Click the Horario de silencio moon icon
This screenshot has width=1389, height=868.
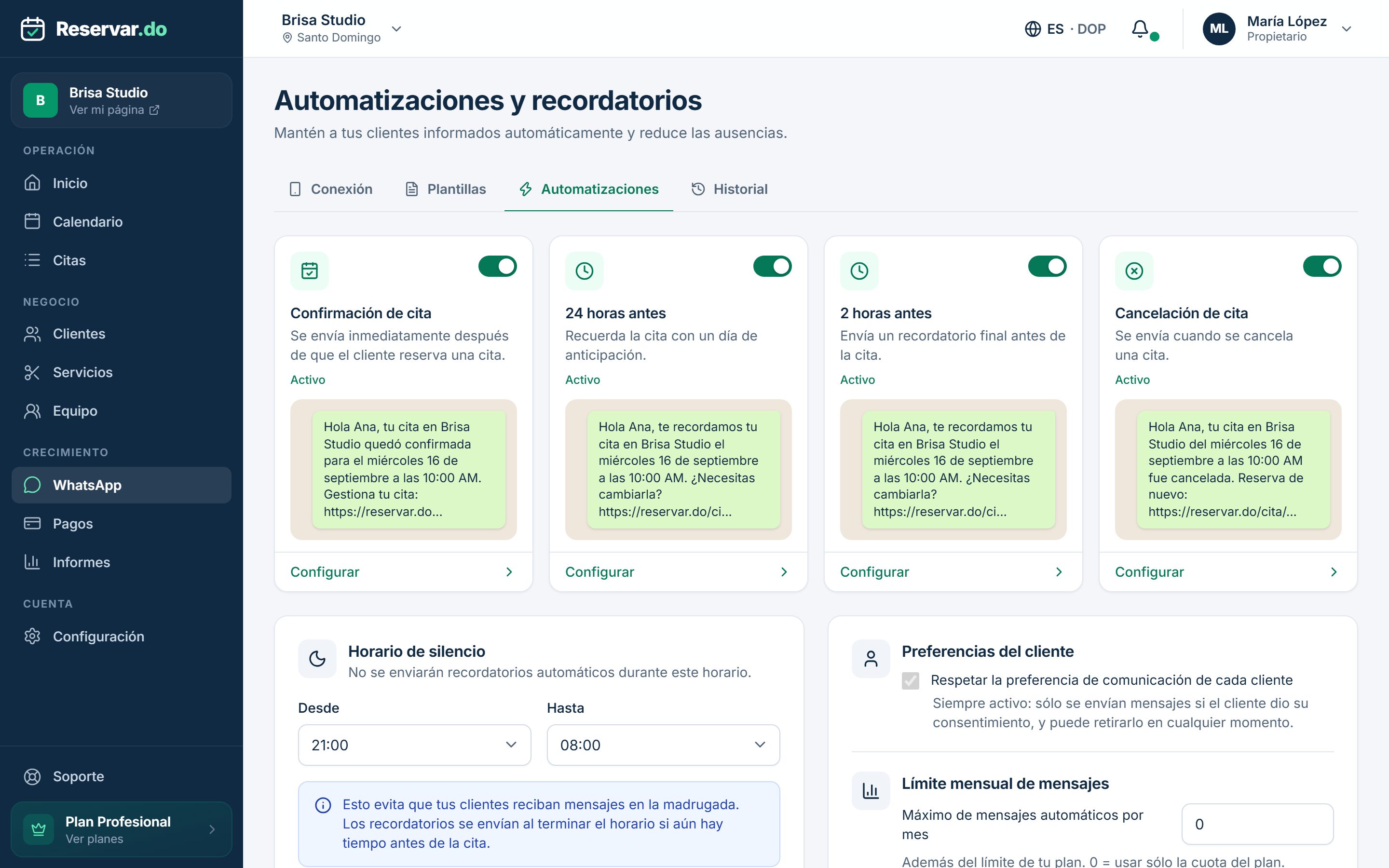(x=317, y=658)
